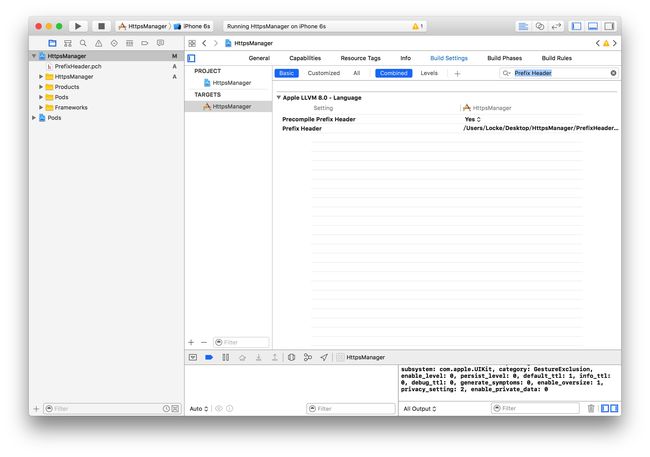
Task: Toggle the Debug area visibility
Action: tap(593, 26)
